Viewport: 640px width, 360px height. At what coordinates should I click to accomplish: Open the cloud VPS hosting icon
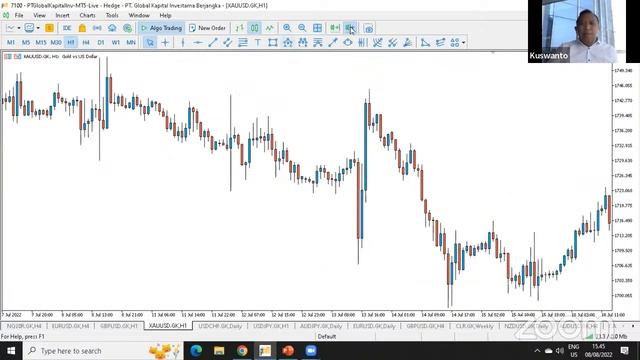[112, 28]
